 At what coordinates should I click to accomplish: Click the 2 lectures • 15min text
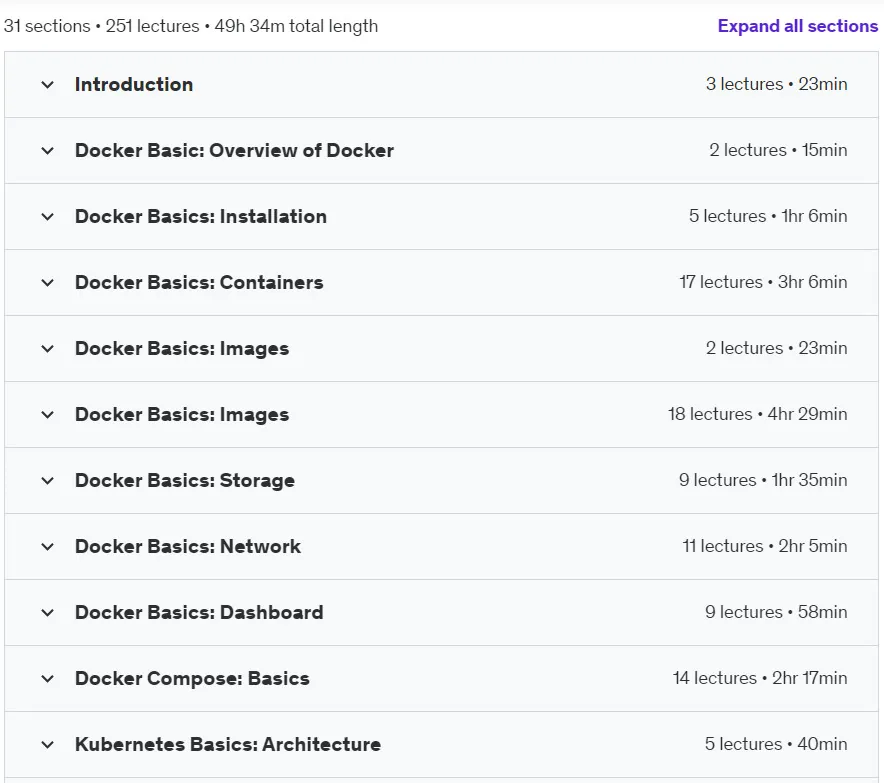[778, 150]
